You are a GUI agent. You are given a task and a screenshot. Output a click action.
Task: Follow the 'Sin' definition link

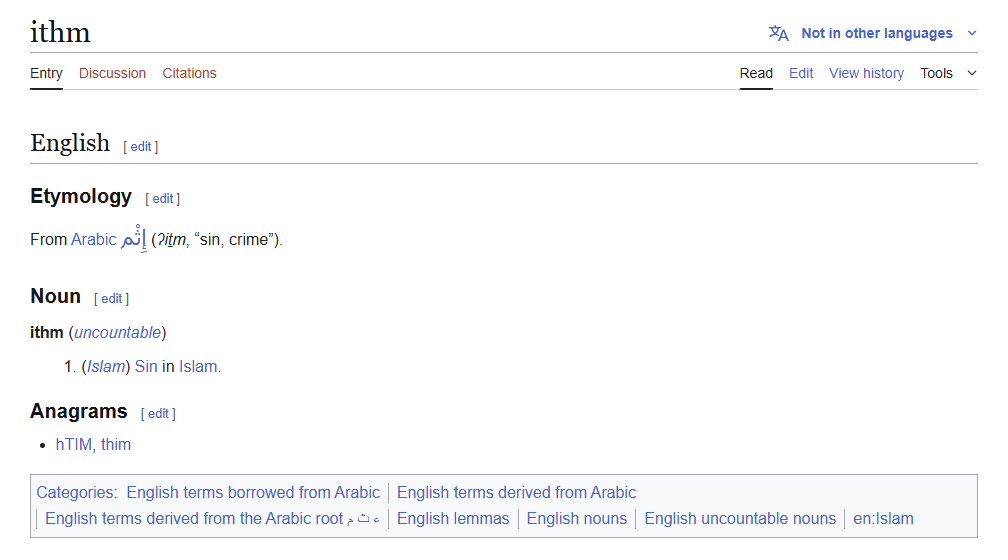coord(146,366)
